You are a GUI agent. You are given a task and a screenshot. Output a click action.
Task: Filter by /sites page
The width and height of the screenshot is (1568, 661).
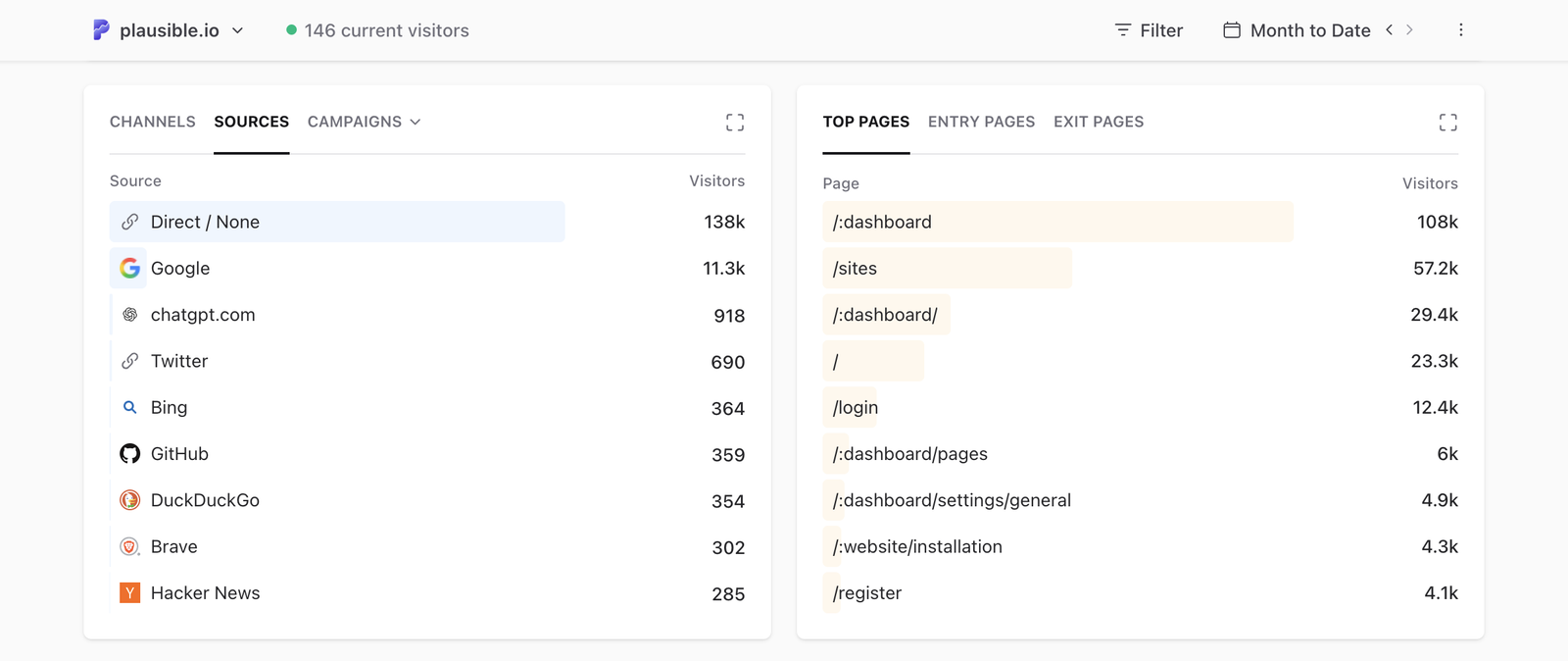(855, 268)
